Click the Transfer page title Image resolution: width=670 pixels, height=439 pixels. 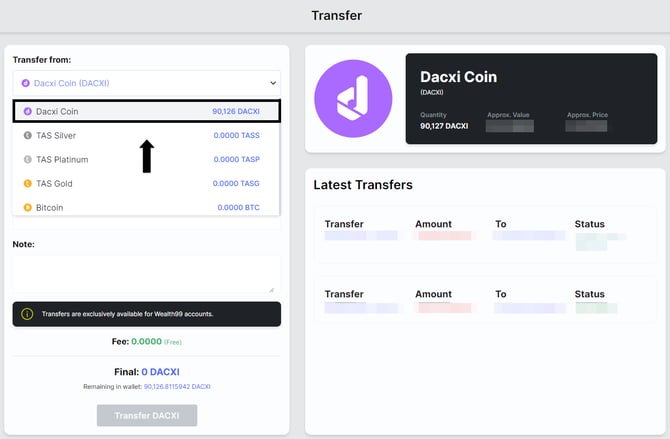pos(336,15)
